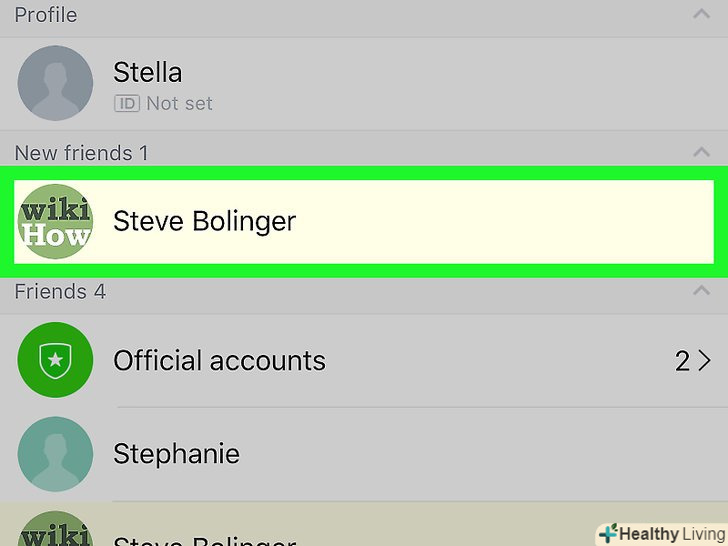Tap the arrow beside Official accounts count
Screen dimensions: 728x546
pyautogui.click(x=704, y=360)
